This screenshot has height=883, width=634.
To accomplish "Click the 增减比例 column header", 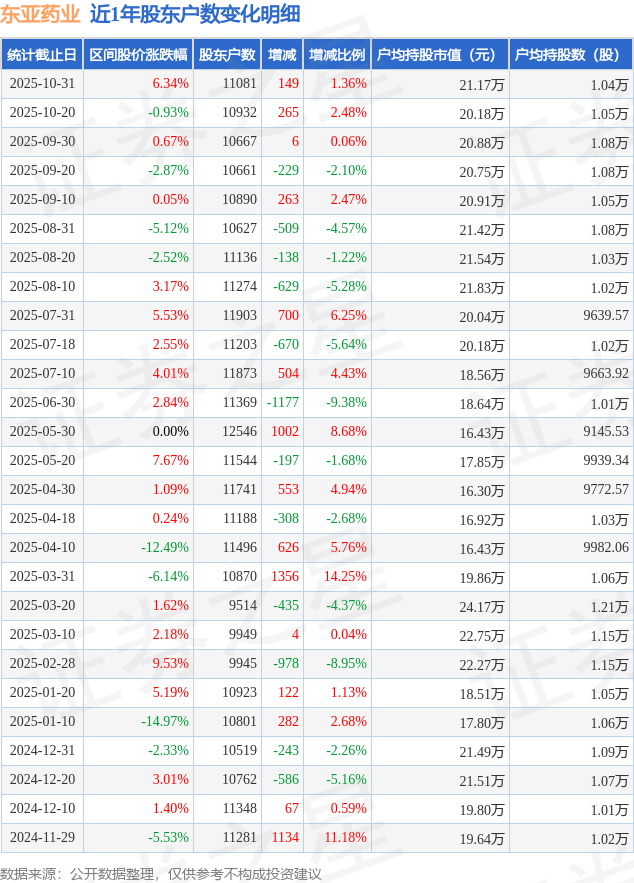I will point(337,55).
